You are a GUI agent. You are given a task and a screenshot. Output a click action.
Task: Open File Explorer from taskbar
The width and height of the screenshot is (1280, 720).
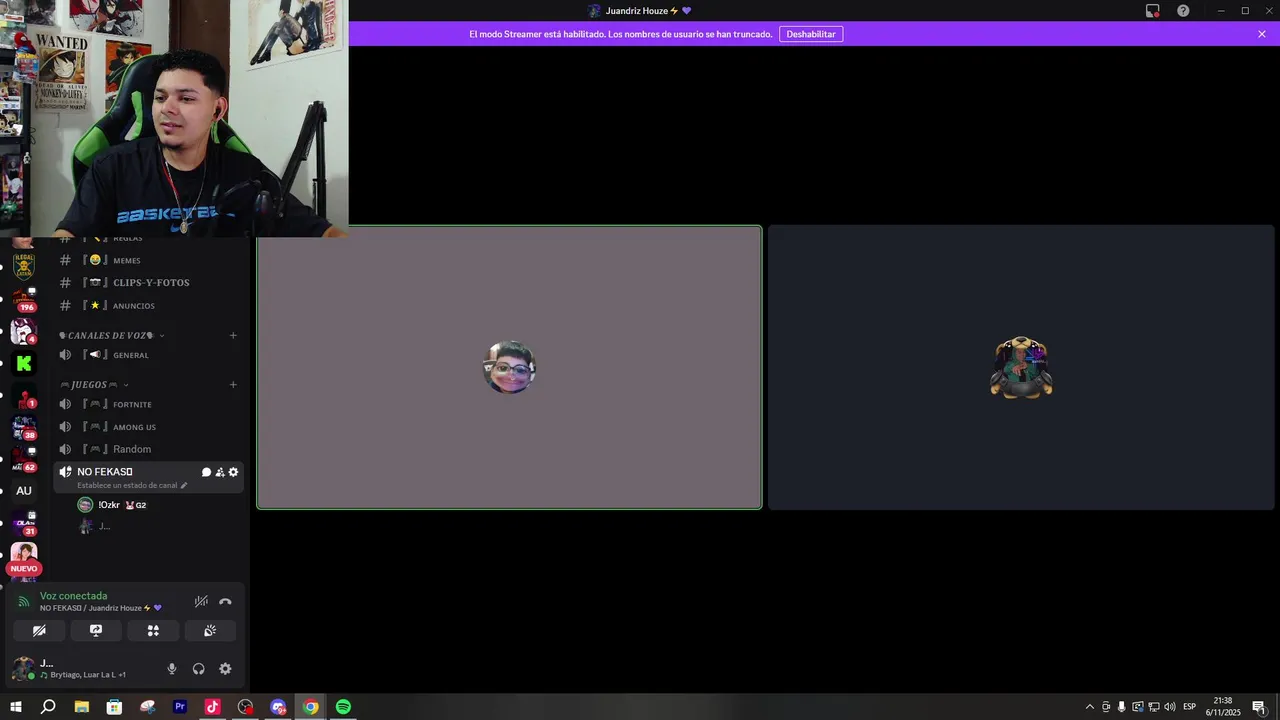(x=82, y=707)
